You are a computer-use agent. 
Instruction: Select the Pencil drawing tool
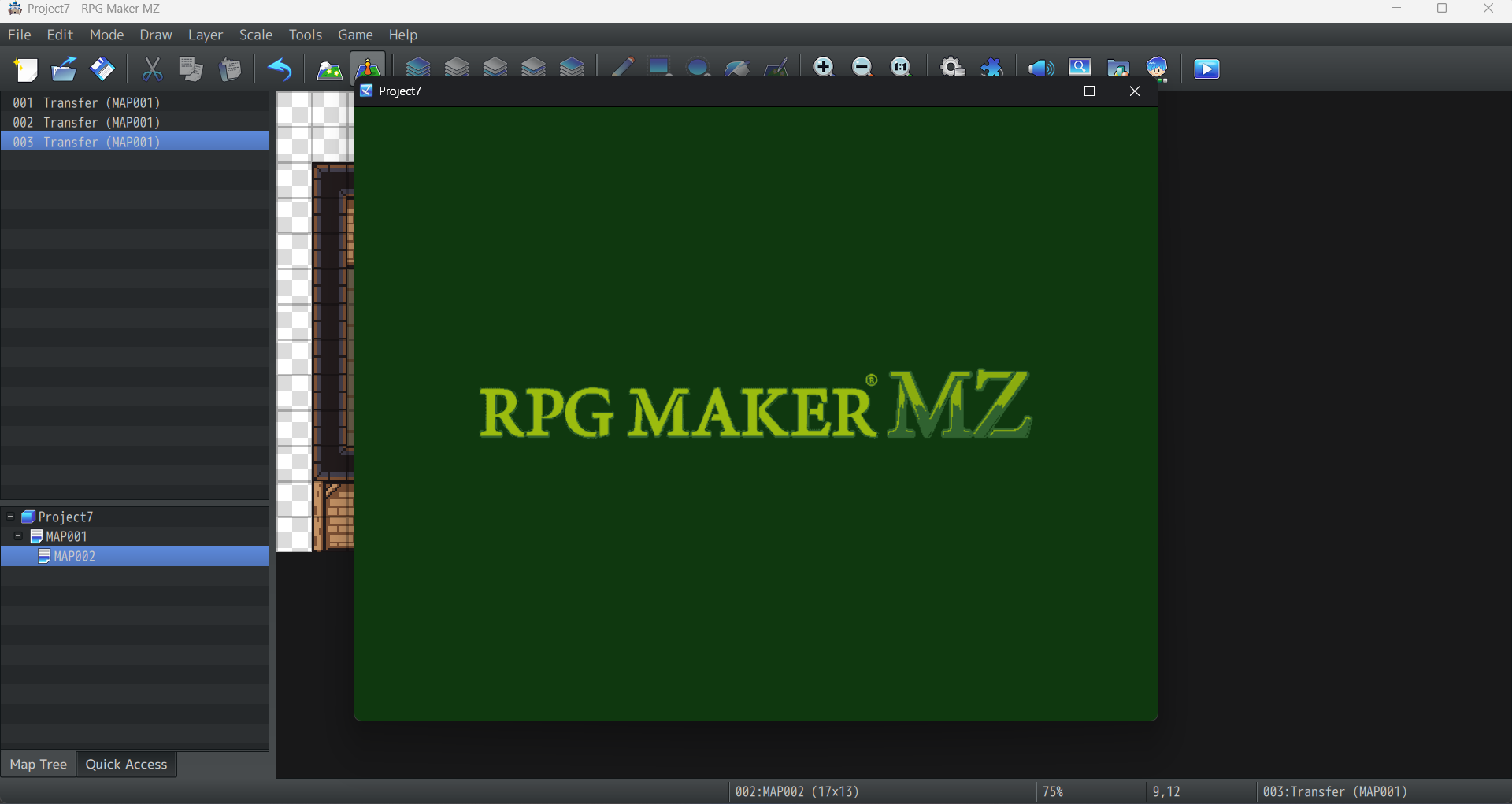(x=622, y=67)
